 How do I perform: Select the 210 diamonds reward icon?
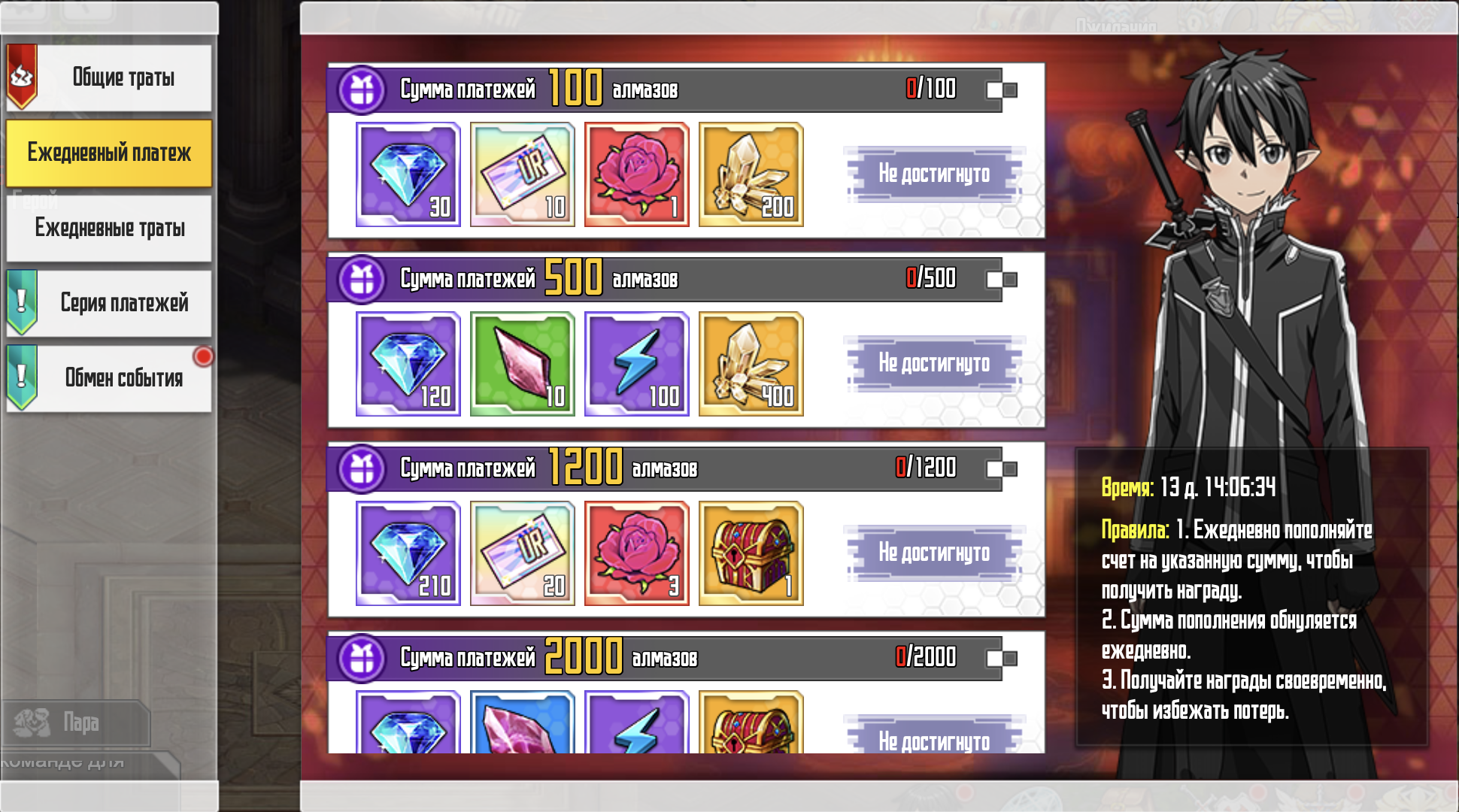408,553
